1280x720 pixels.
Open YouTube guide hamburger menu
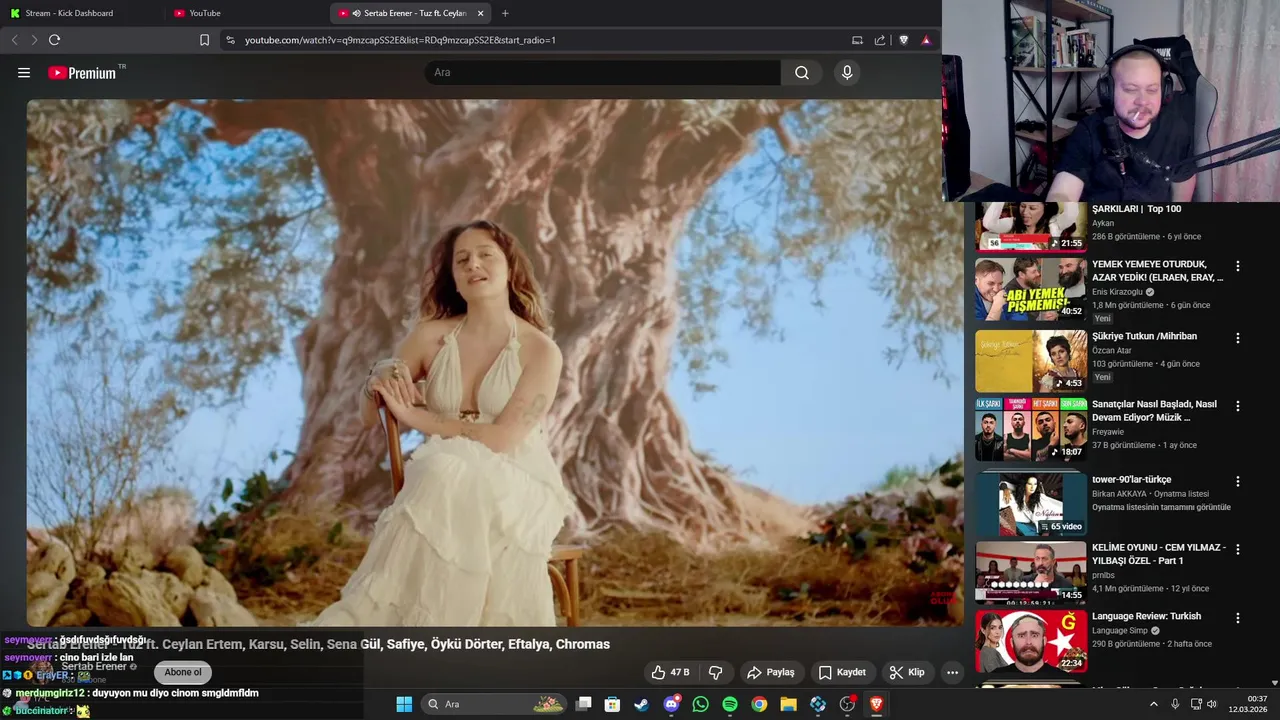pos(24,73)
